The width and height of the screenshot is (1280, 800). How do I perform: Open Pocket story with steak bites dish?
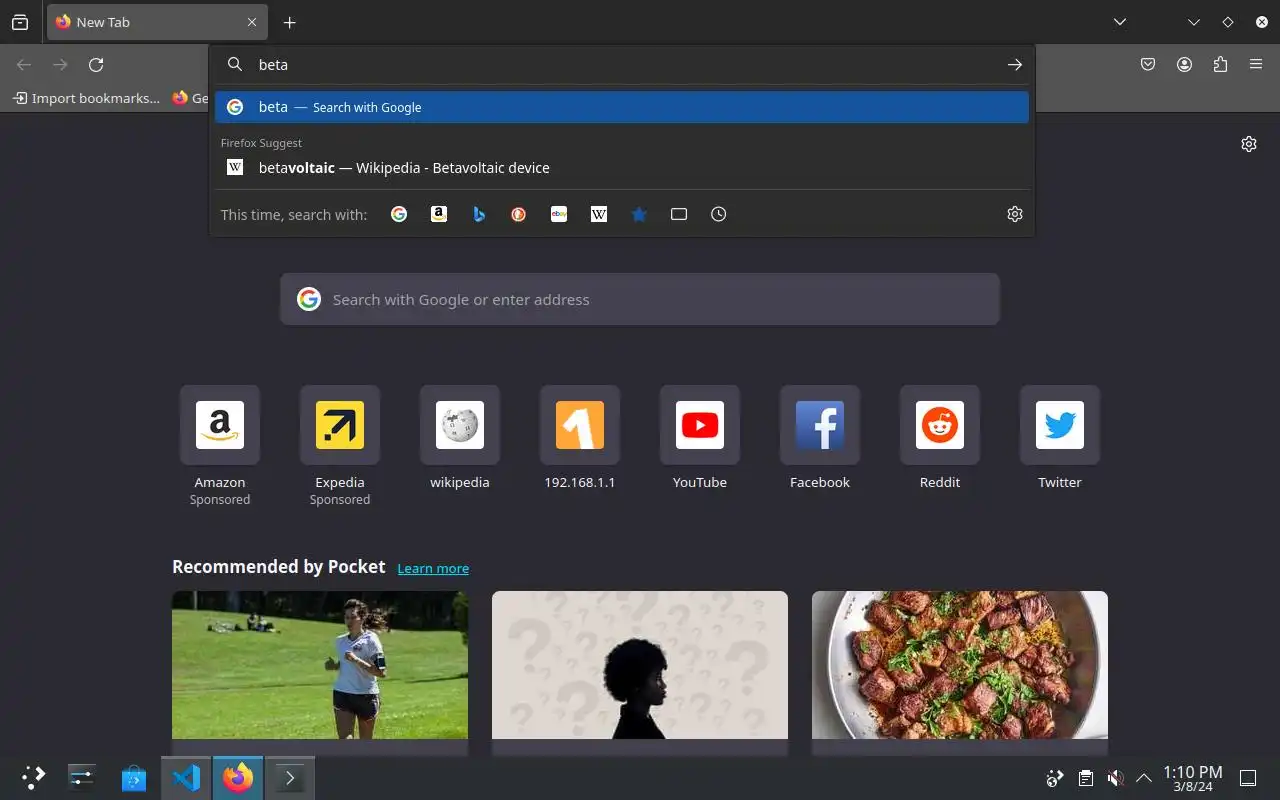point(960,665)
